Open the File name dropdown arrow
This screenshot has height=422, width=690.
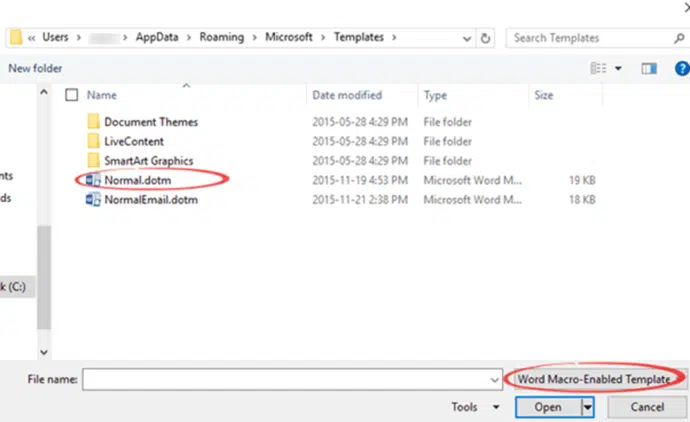tap(495, 380)
